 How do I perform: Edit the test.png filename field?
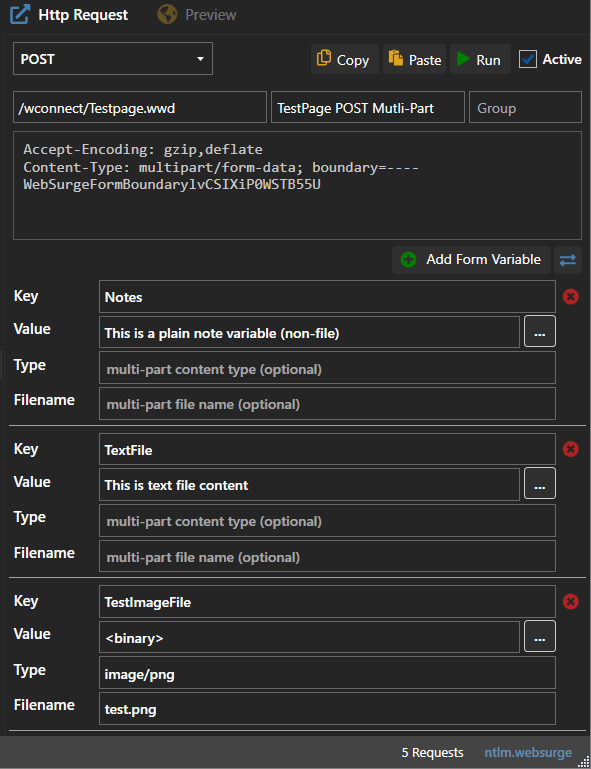pyautogui.click(x=327, y=709)
